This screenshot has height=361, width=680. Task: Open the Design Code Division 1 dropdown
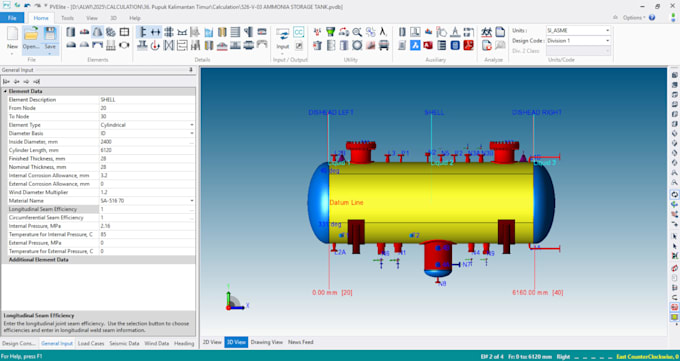[579, 40]
